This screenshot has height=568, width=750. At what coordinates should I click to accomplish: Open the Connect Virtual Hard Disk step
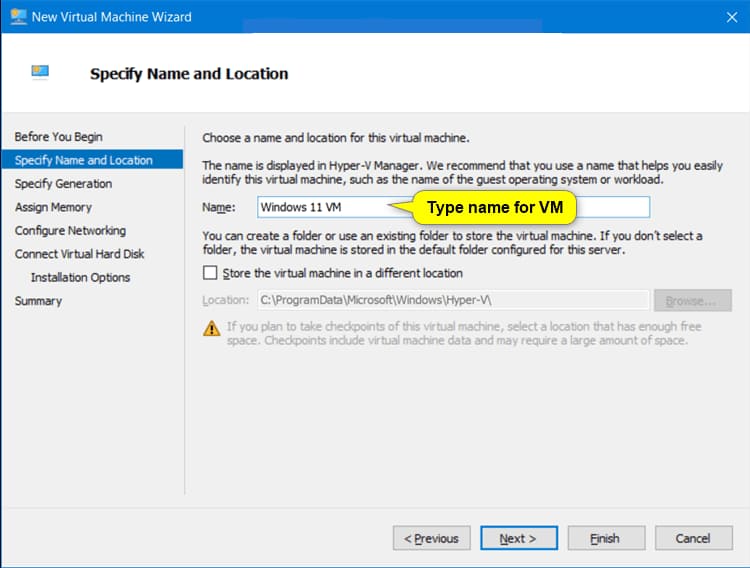pyautogui.click(x=79, y=254)
